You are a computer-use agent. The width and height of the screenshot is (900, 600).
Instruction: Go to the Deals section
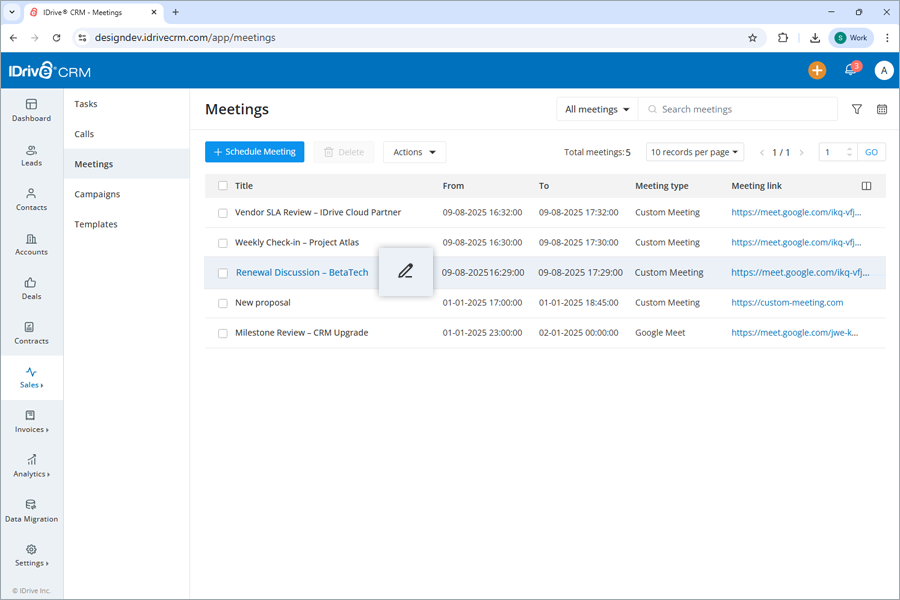click(x=31, y=289)
